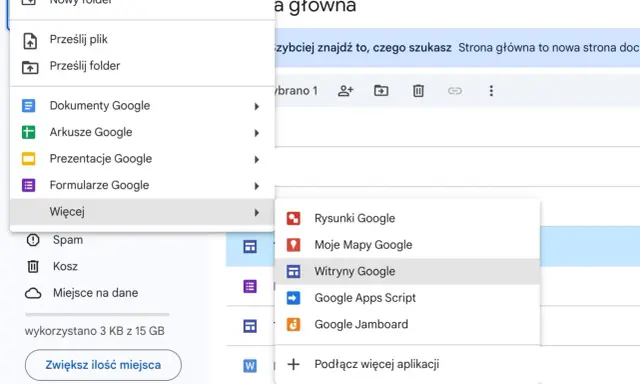Click the Sites file icon in highlighted row

pyautogui.click(x=250, y=247)
